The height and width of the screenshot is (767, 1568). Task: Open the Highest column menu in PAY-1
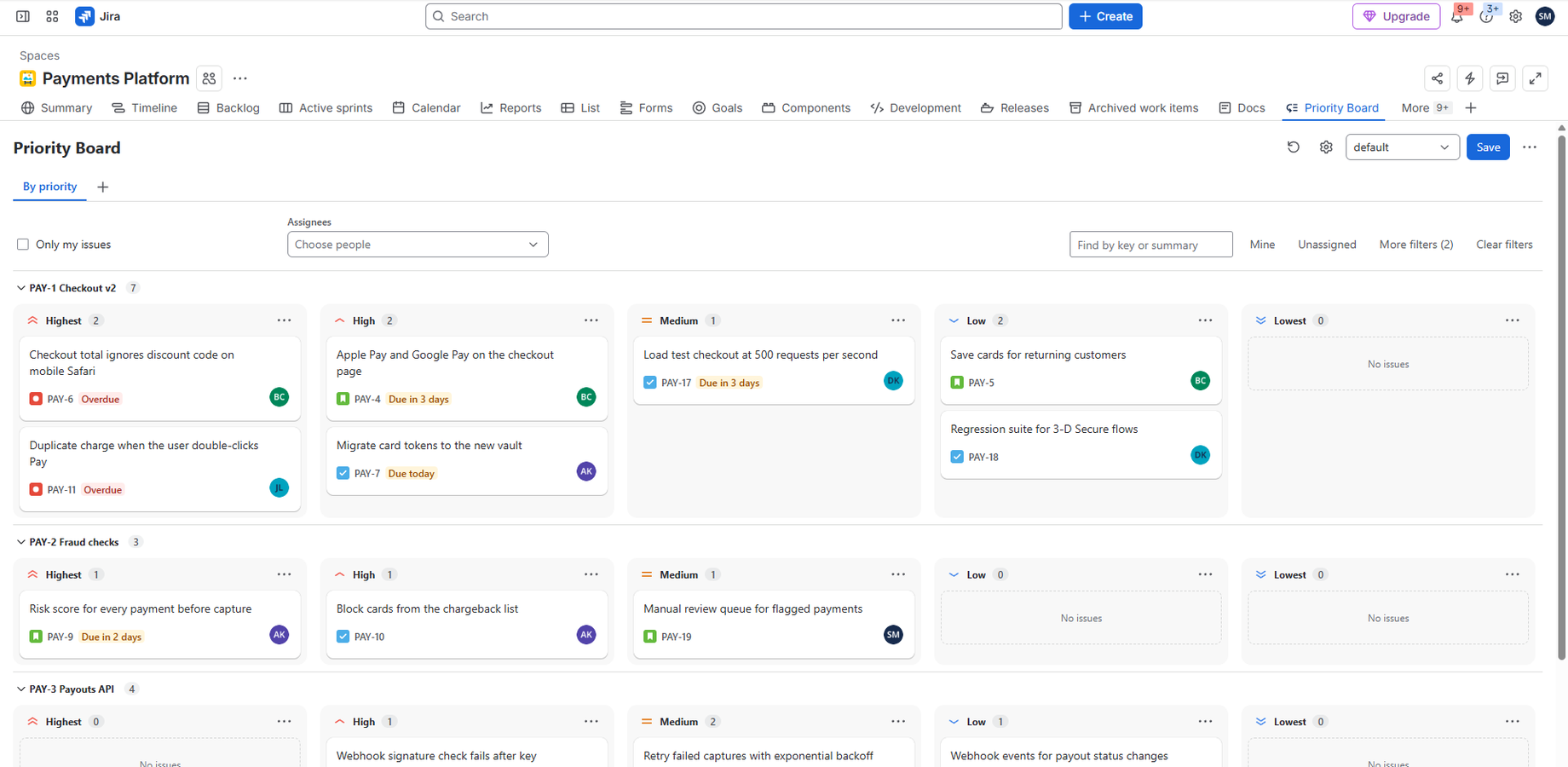point(284,320)
